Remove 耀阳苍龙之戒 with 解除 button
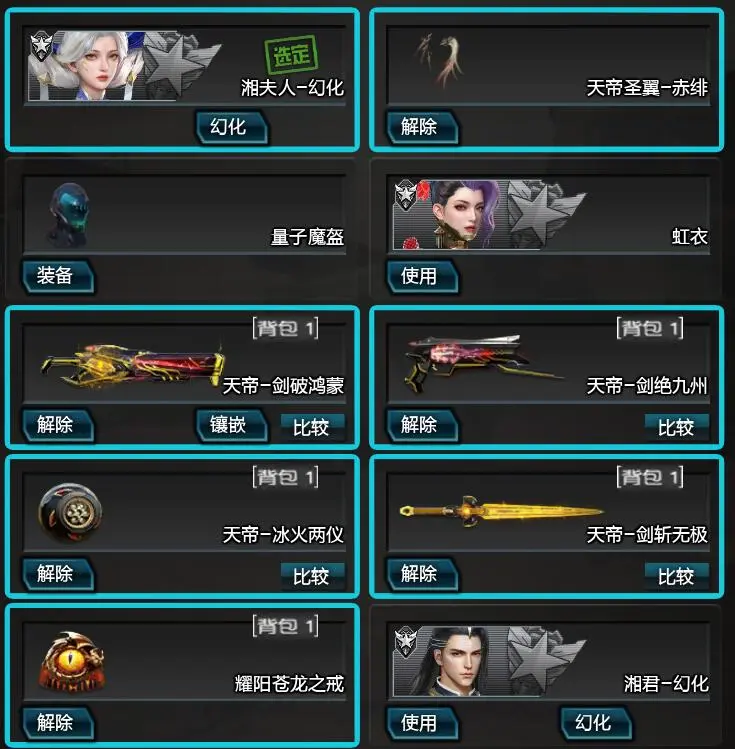The image size is (735, 749). [58, 722]
